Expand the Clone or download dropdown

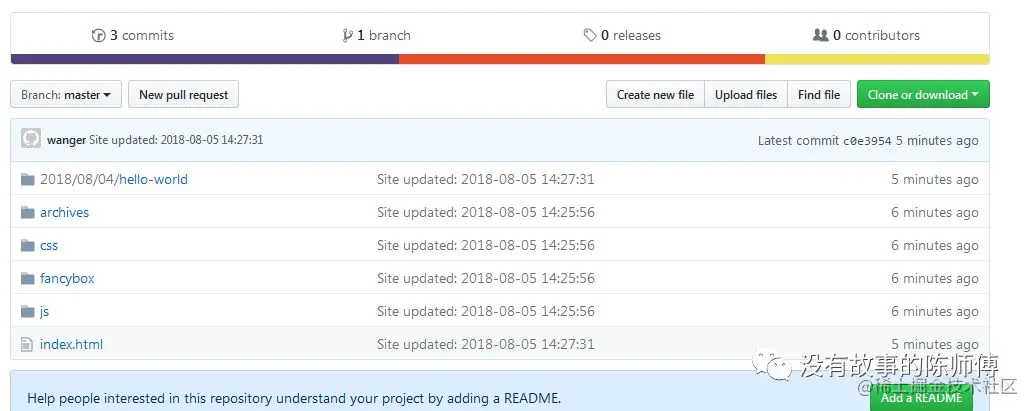[923, 95]
